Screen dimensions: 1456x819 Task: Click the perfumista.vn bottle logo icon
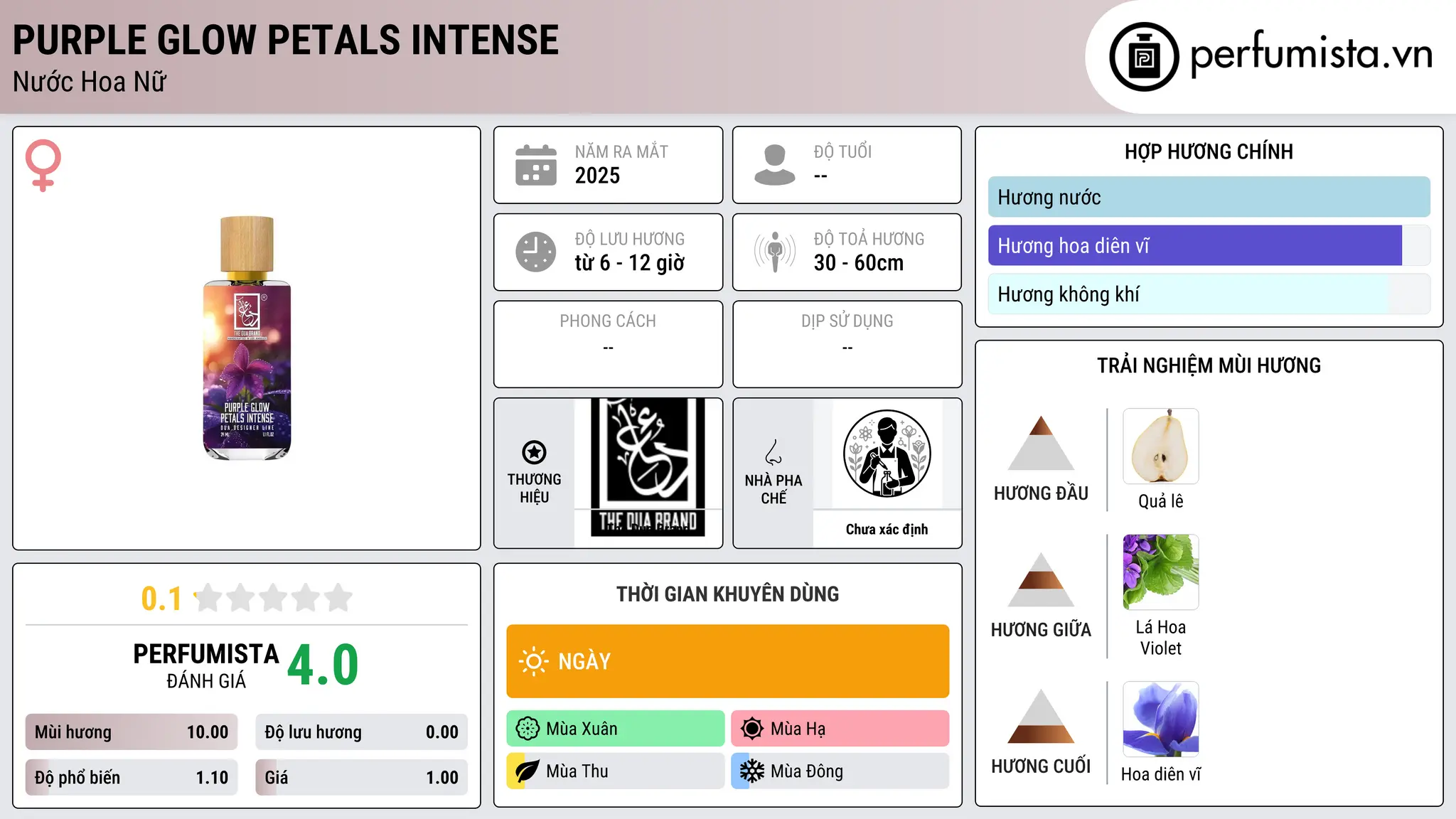pos(1144,57)
